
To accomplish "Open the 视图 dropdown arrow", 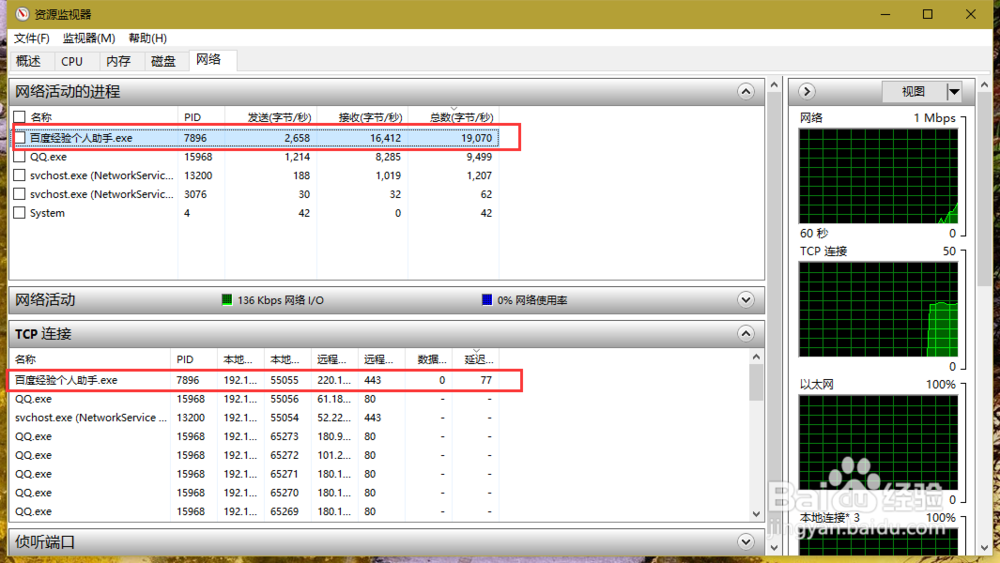I will (x=953, y=92).
